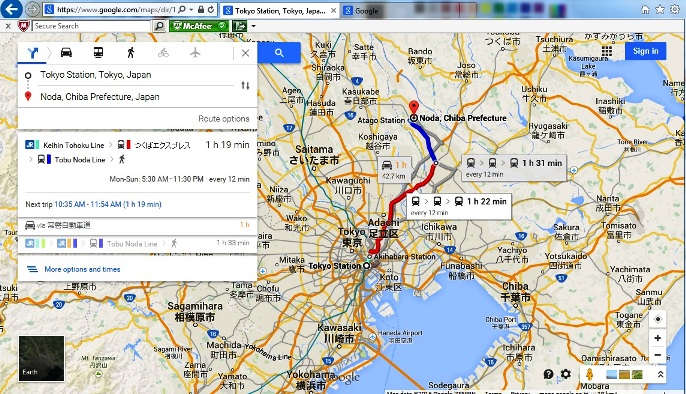The image size is (686, 394).
Task: Click the Sign in button
Action: (645, 51)
